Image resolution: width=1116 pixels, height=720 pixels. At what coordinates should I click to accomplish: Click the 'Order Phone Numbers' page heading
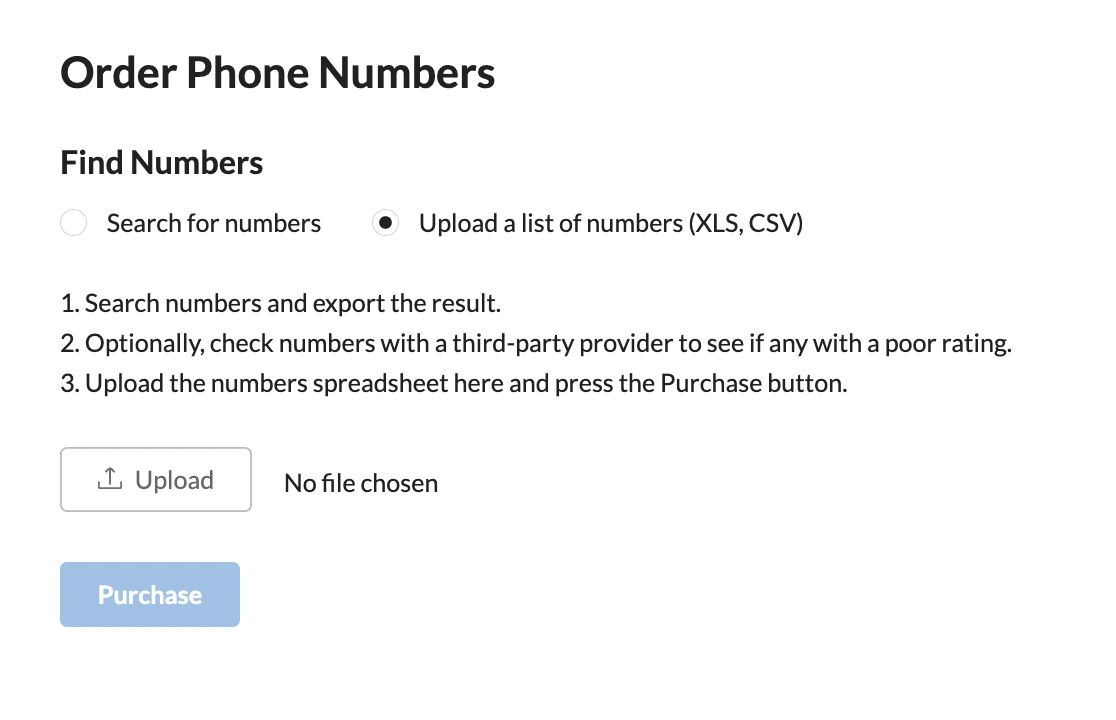278,73
